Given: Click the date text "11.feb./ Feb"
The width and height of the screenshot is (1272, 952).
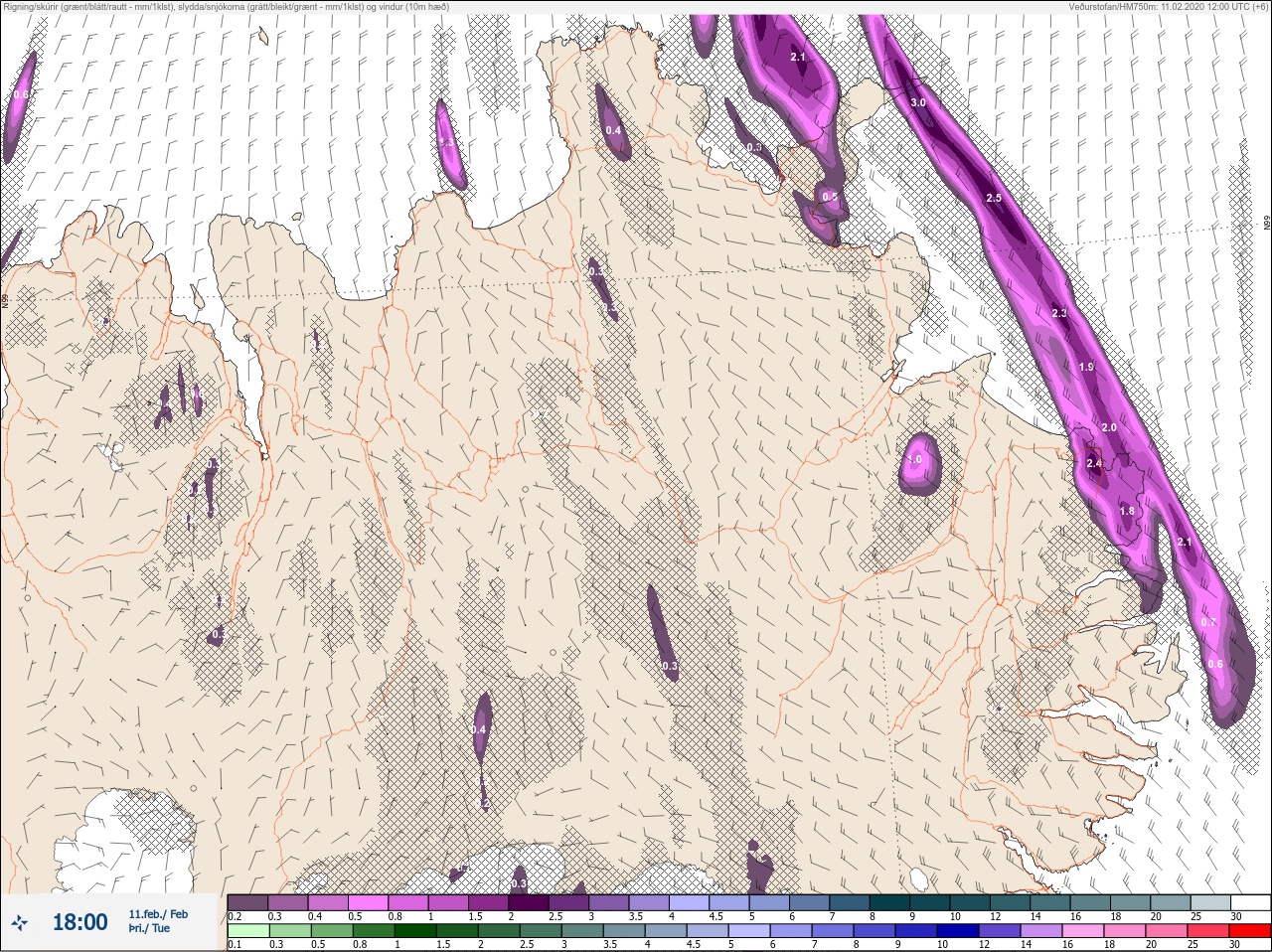Looking at the screenshot, I should pyautogui.click(x=157, y=913).
